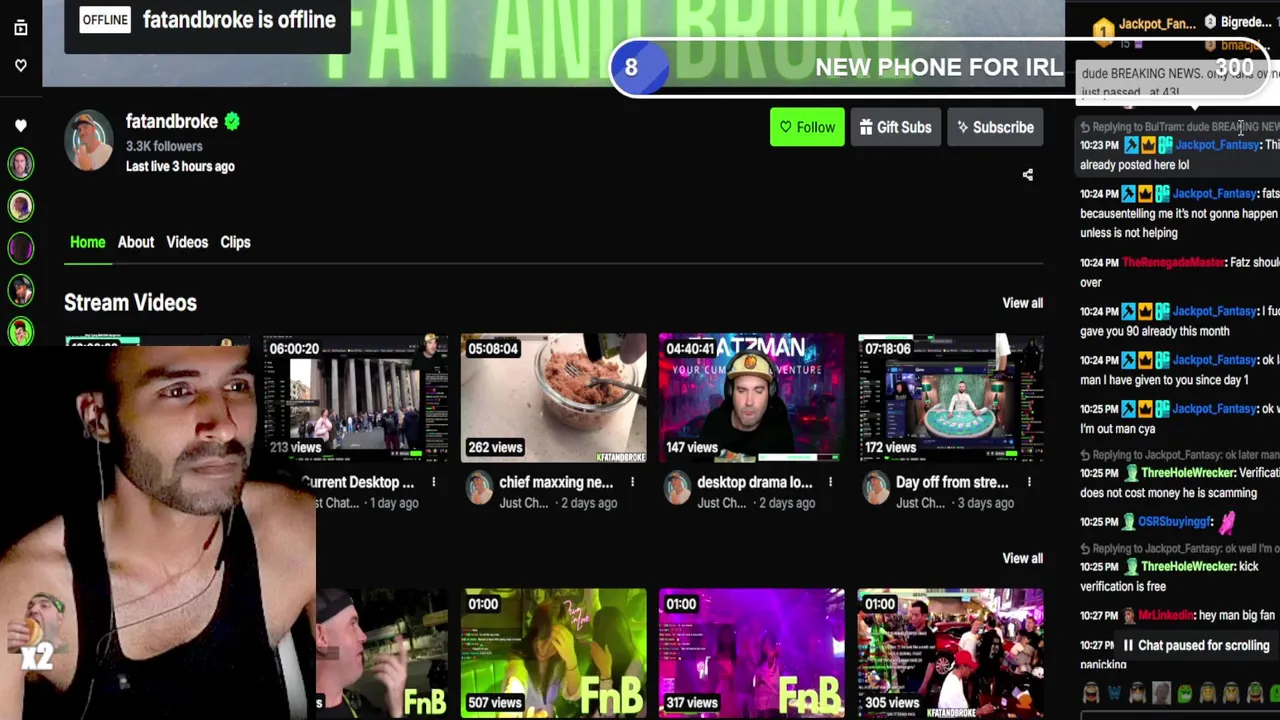Click the green verified badge
Image resolution: width=1280 pixels, height=720 pixels.
(232, 121)
